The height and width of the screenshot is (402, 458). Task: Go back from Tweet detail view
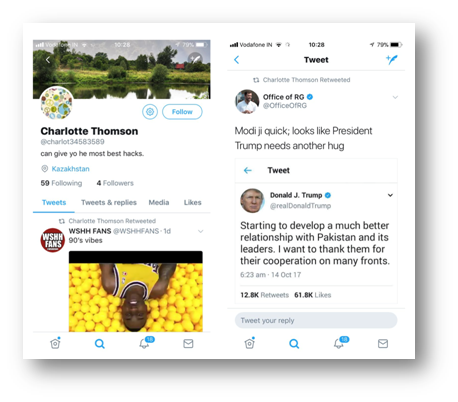(x=237, y=60)
